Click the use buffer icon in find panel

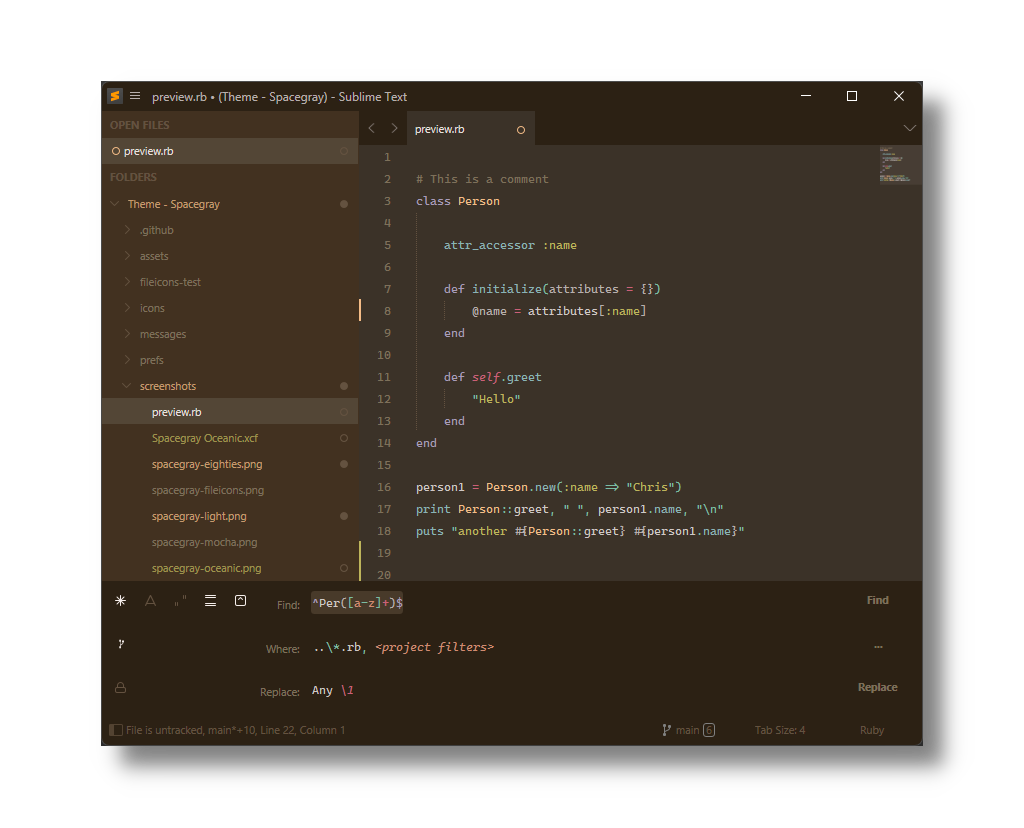coord(241,601)
